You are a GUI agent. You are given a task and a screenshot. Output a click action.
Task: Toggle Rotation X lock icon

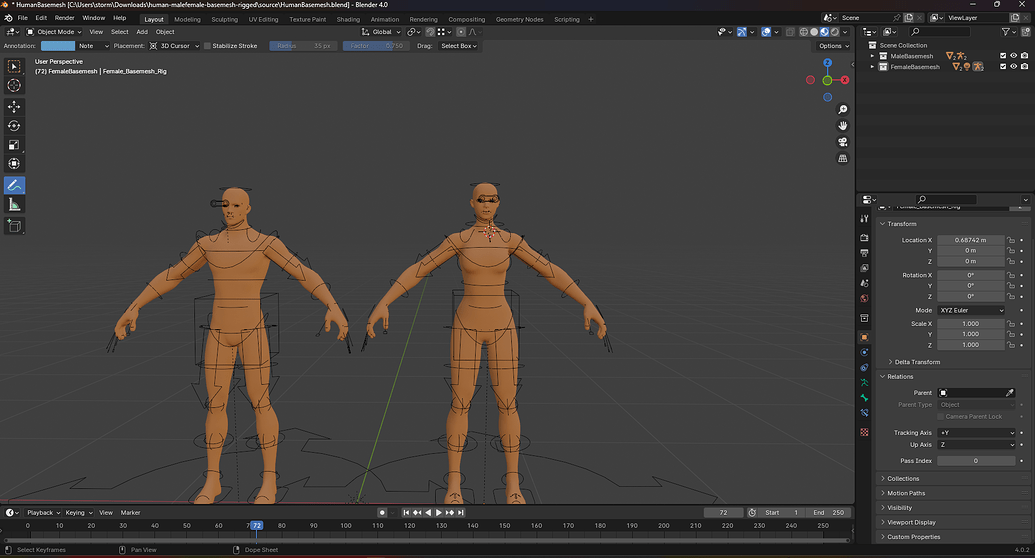point(1011,275)
